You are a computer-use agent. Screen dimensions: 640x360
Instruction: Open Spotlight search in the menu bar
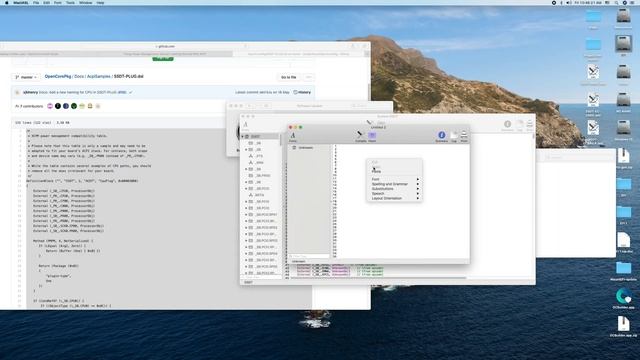click(616, 2)
